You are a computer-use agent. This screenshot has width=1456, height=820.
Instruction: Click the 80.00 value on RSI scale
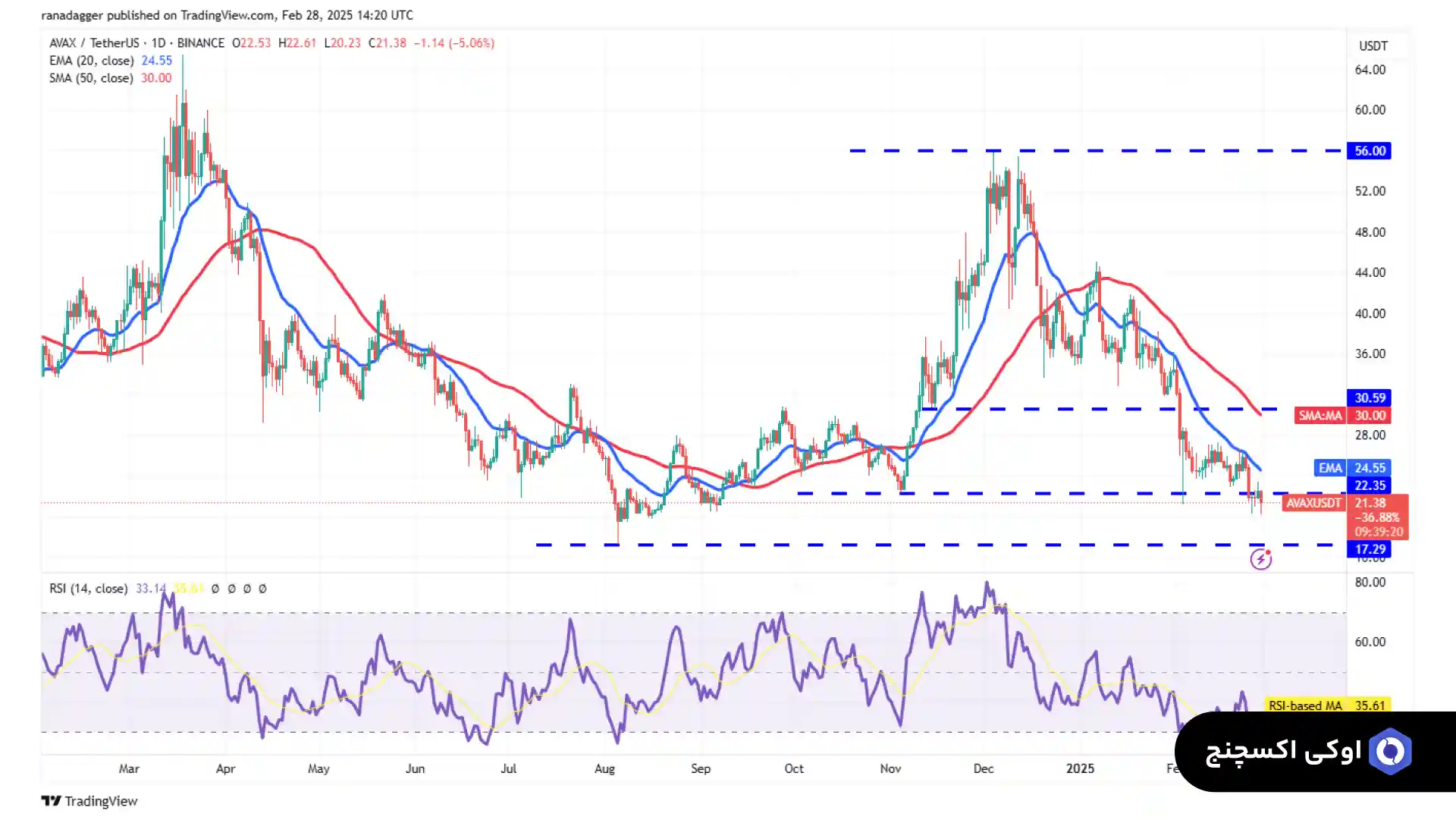[1370, 583]
